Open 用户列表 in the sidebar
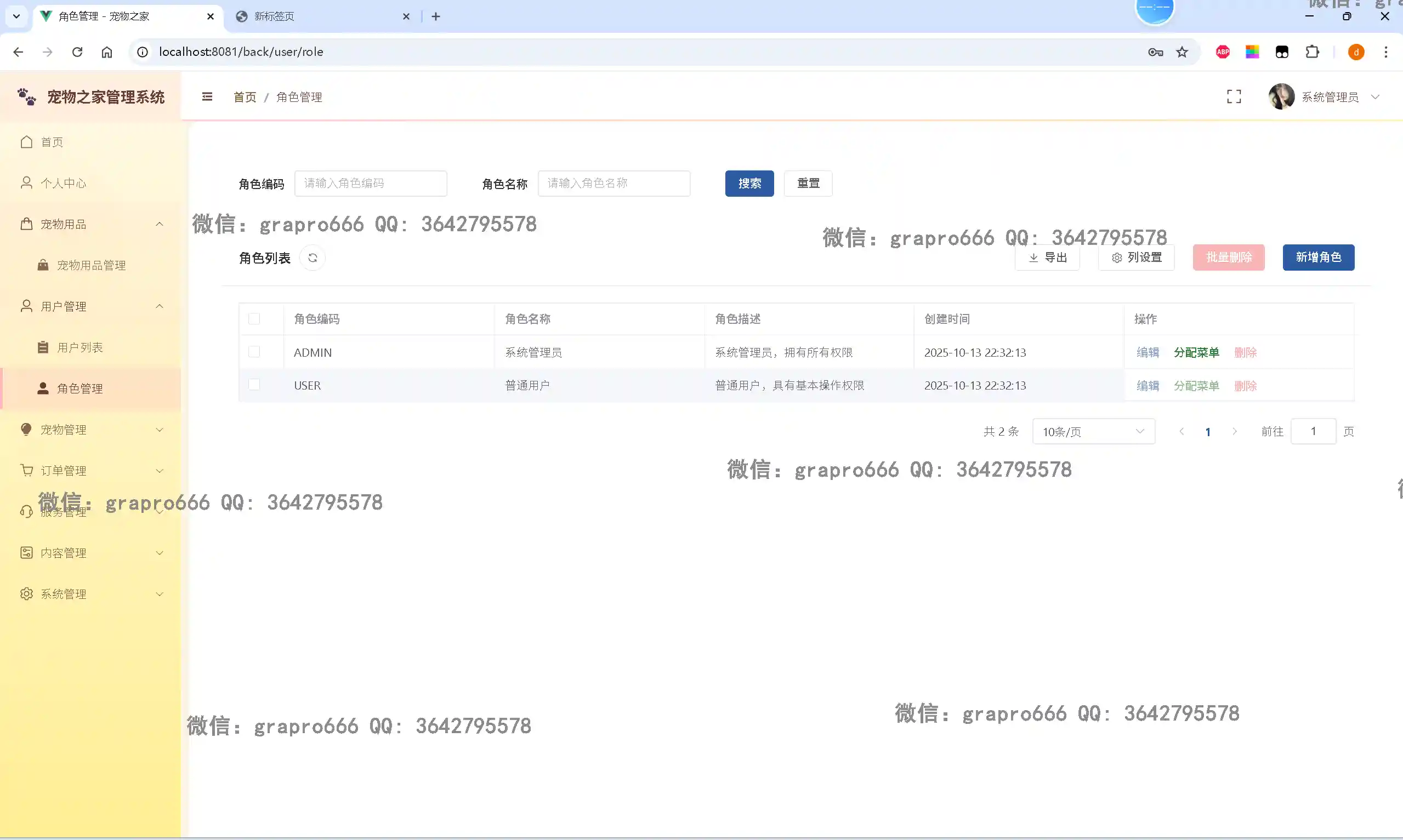Image resolution: width=1403 pixels, height=840 pixels. tap(80, 347)
